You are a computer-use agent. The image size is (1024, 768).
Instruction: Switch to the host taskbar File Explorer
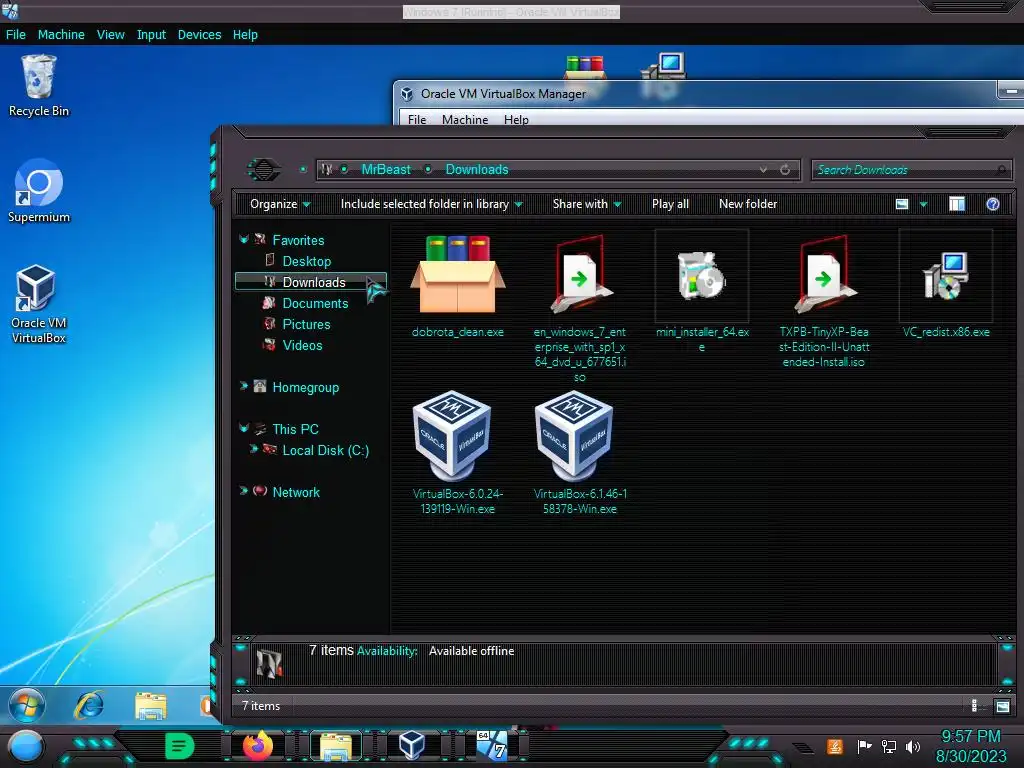pyautogui.click(x=336, y=746)
